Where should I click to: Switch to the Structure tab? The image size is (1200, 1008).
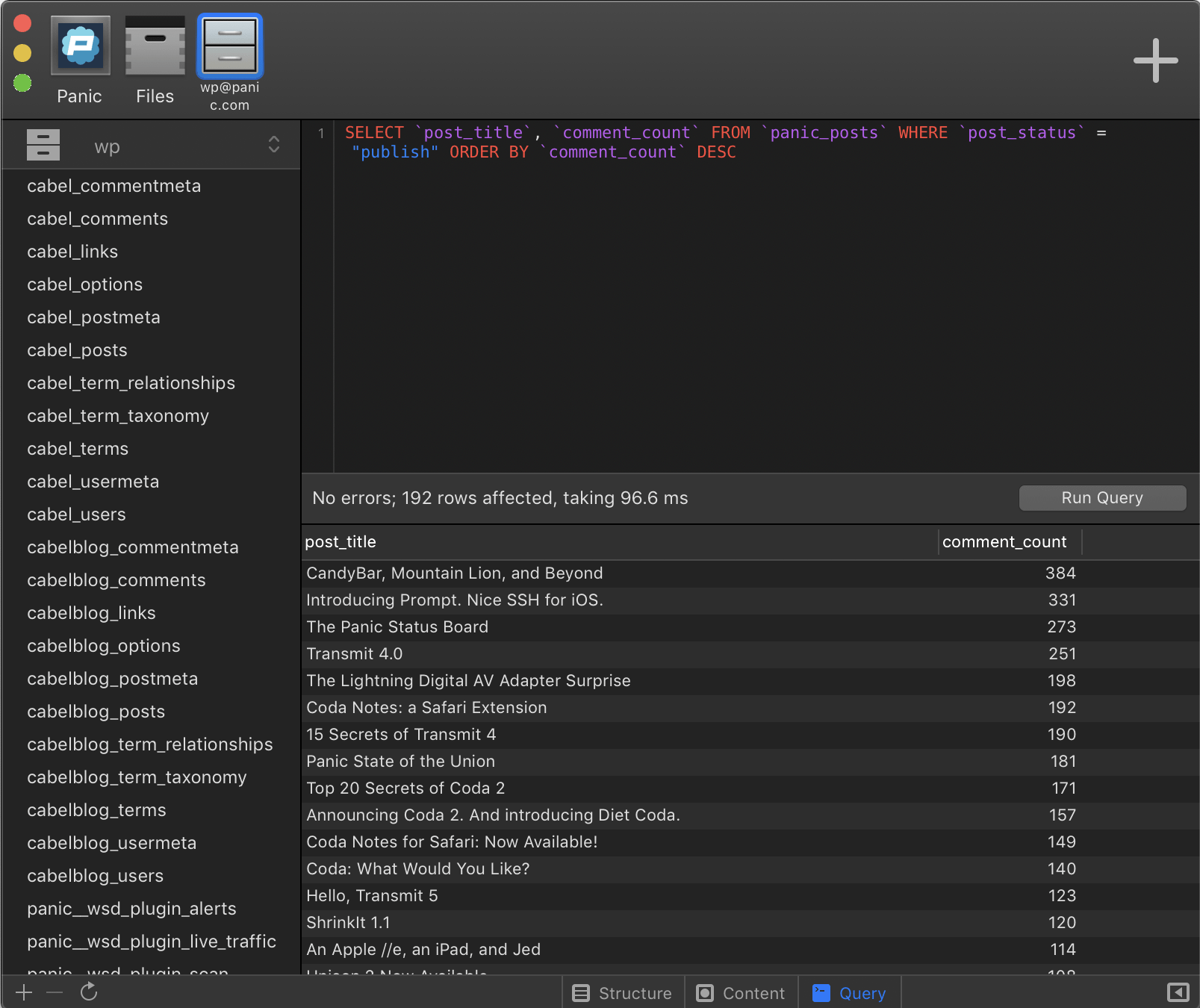pyautogui.click(x=622, y=993)
